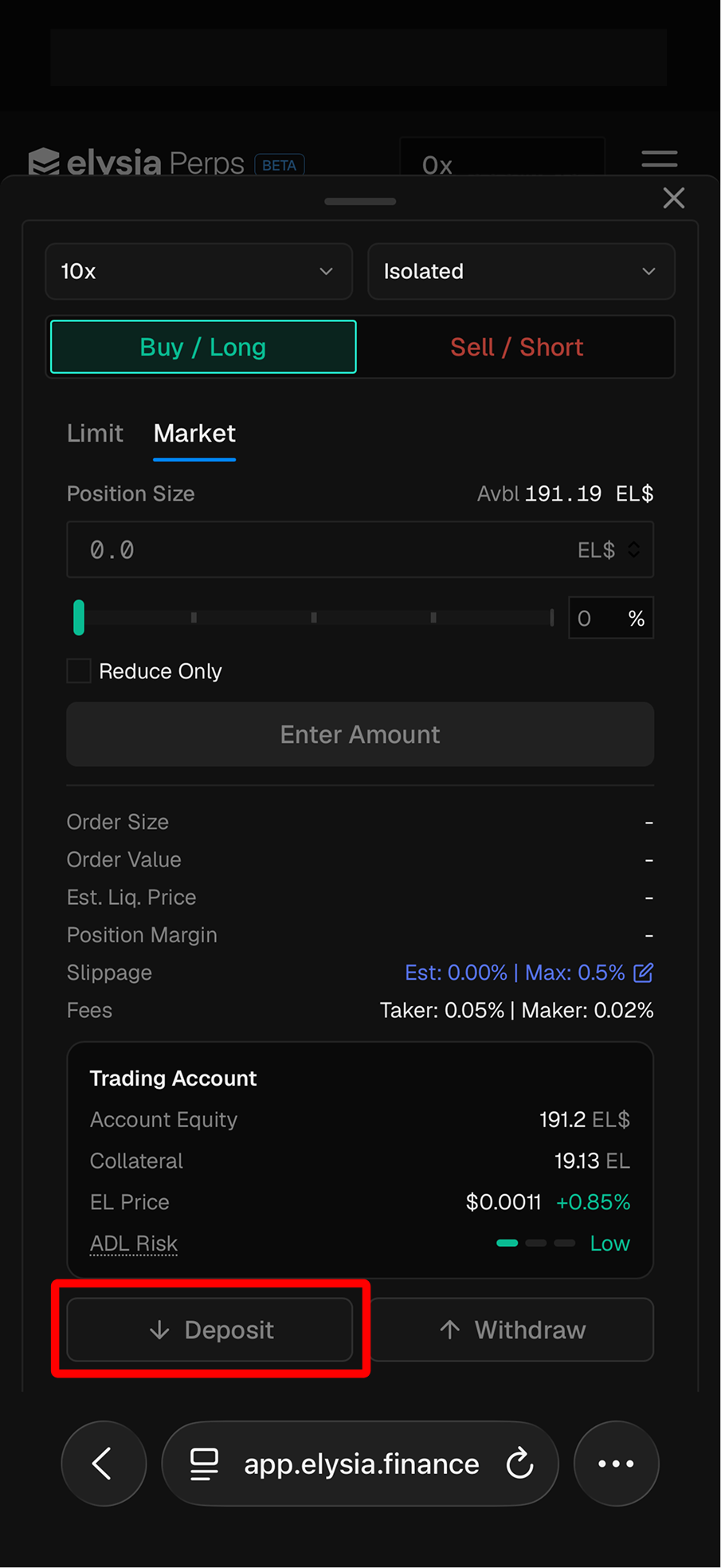Toggle the EL$ currency unit selector
This screenshot has height=1568, width=721.
(x=609, y=549)
